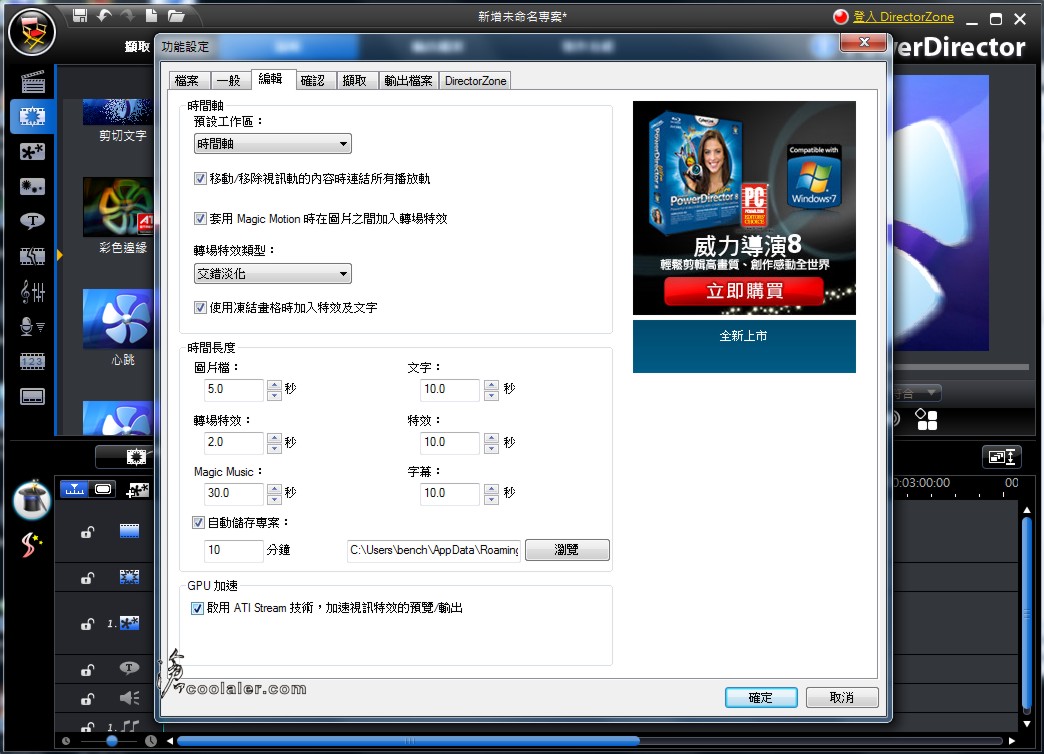Open the Transition Room in sidebar
This screenshot has width=1044, height=754.
pyautogui.click(x=33, y=256)
